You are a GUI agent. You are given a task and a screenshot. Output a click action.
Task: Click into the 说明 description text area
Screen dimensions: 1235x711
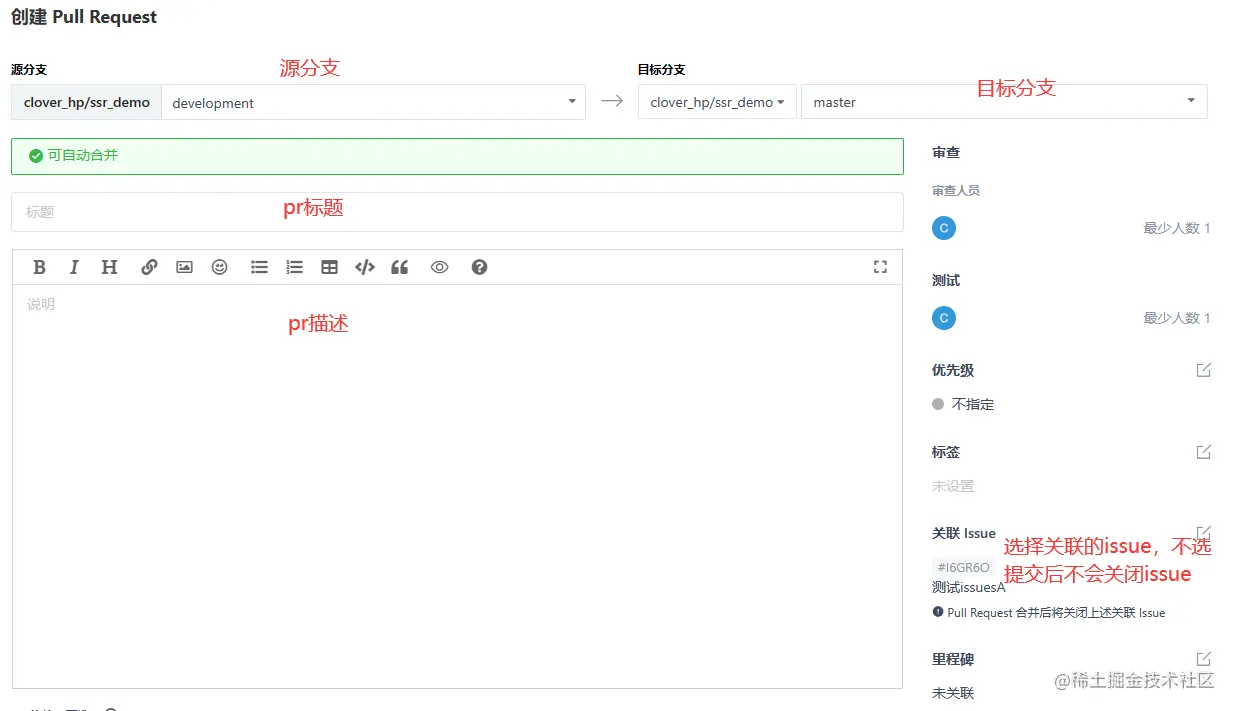pyautogui.click(x=457, y=486)
